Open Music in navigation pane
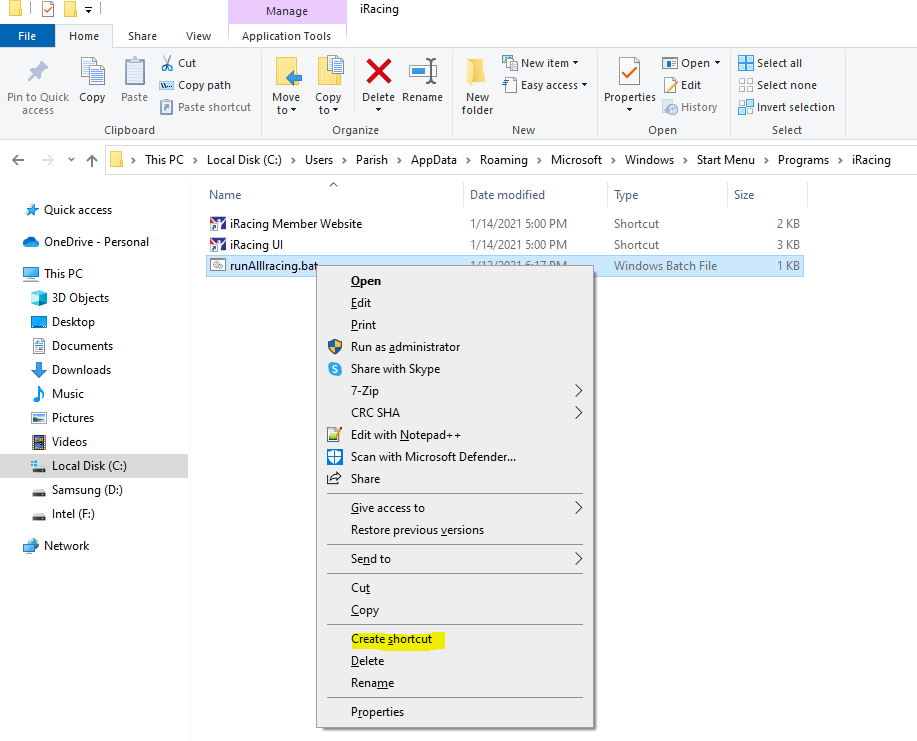The width and height of the screenshot is (917, 741). 57,394
